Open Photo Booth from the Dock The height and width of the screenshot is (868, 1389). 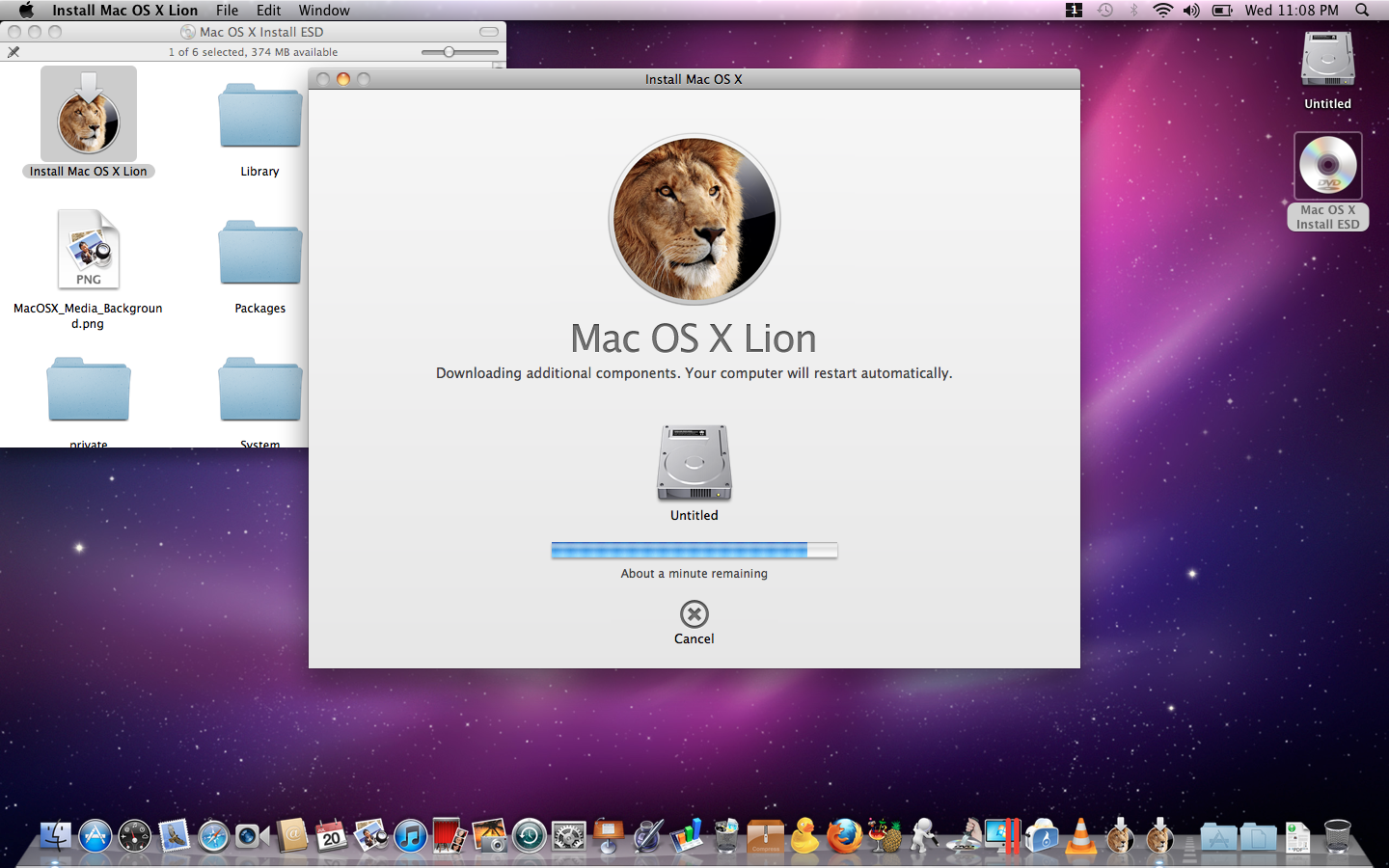pos(449,835)
